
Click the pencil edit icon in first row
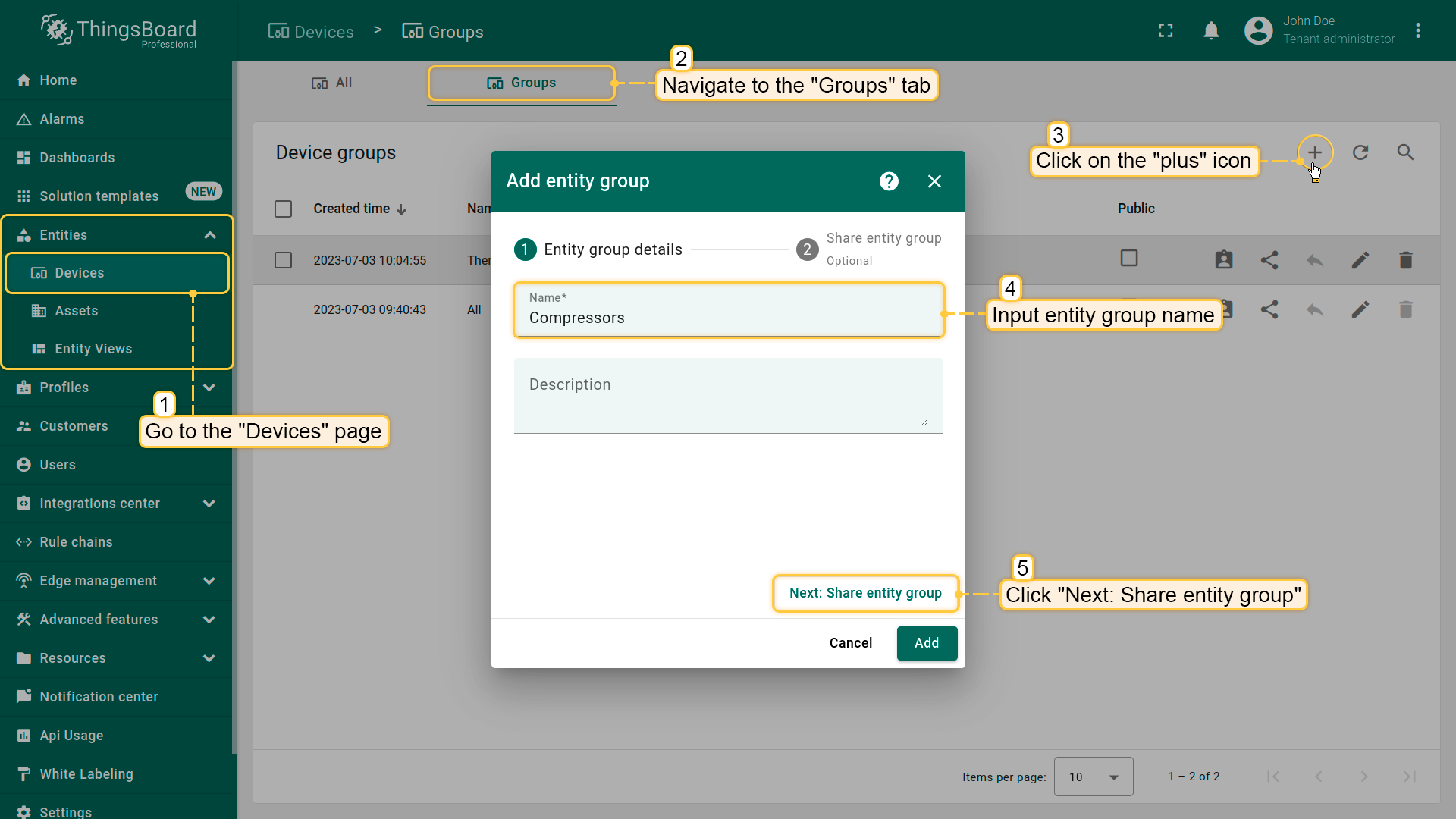pyautogui.click(x=1360, y=260)
